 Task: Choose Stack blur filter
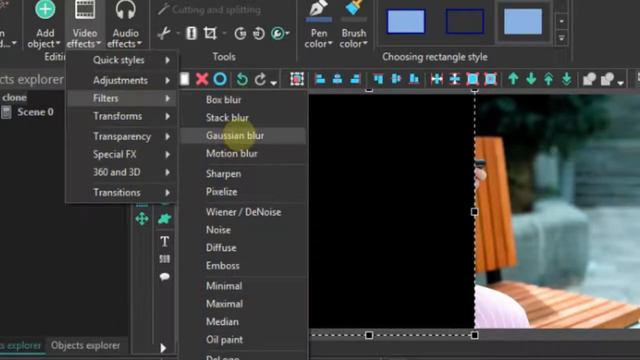point(243,118)
